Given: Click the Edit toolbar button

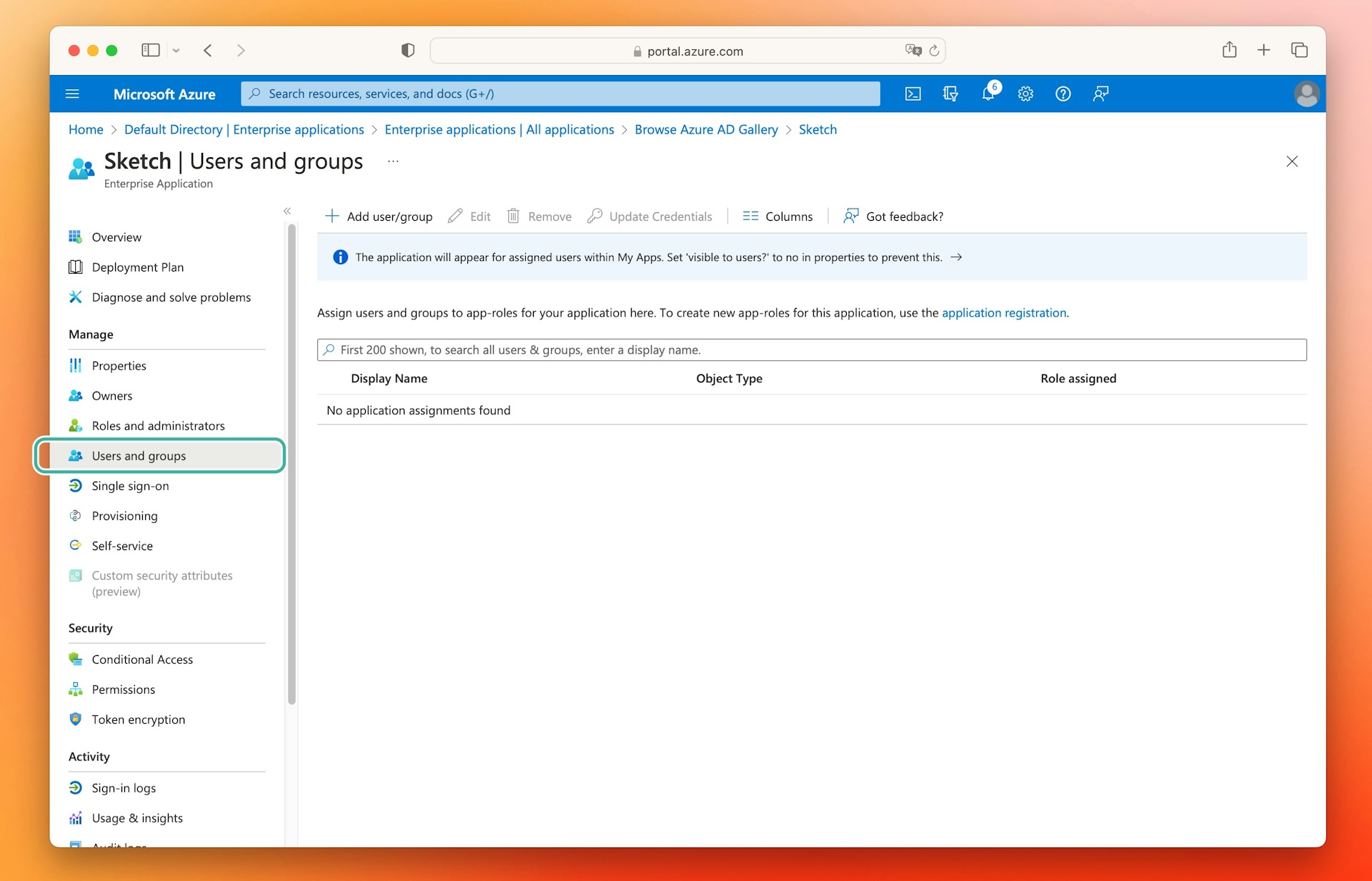Looking at the screenshot, I should click(x=469, y=216).
